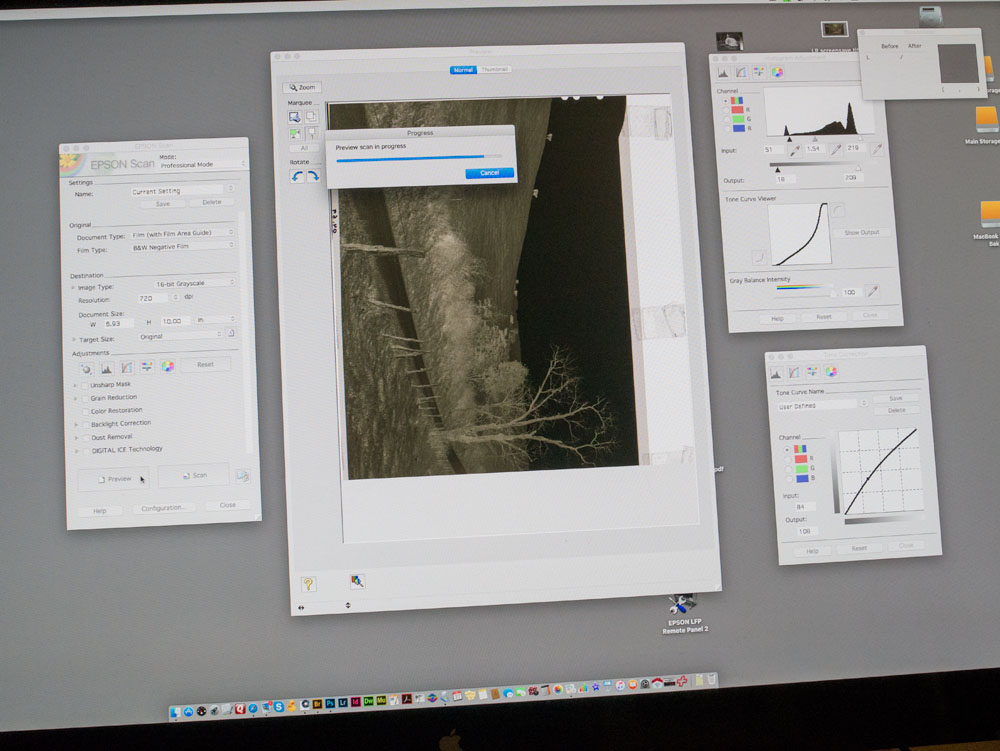
Task: Click Save in Tone Correction window
Action: (x=895, y=398)
